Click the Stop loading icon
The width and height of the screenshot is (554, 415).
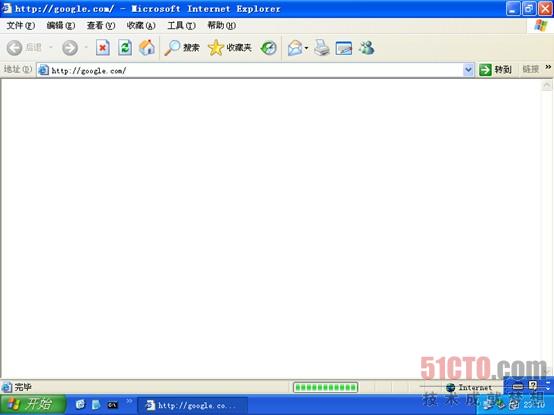point(102,48)
